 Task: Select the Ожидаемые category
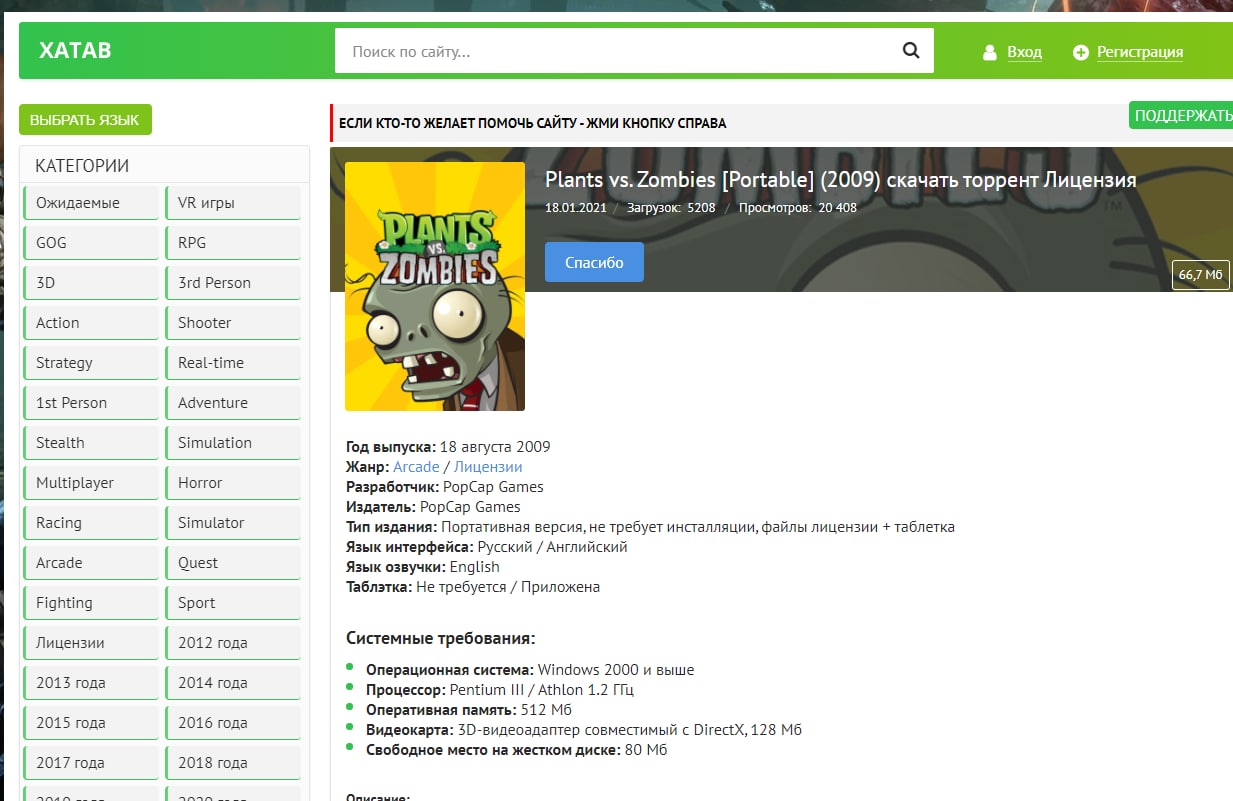pyautogui.click(x=91, y=202)
